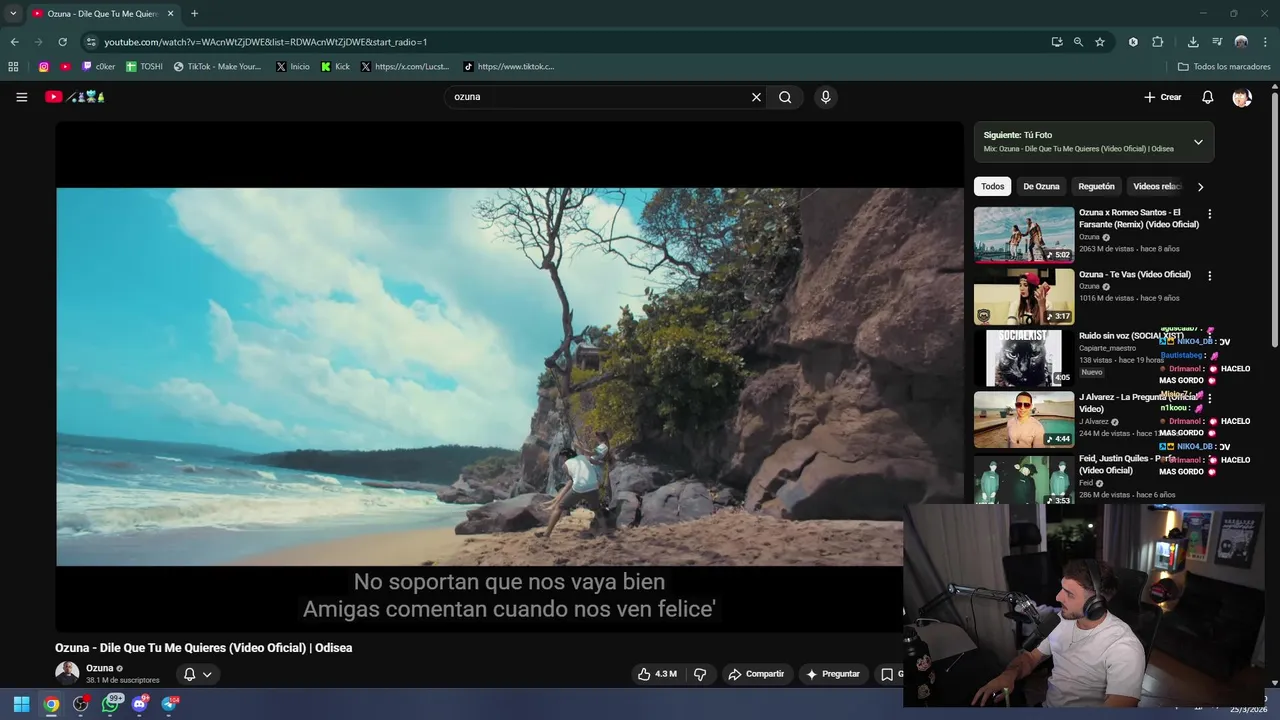Screen dimensions: 1280x720
Task: Open J Alvarez La Pregunta thumbnail
Action: tap(1024, 419)
